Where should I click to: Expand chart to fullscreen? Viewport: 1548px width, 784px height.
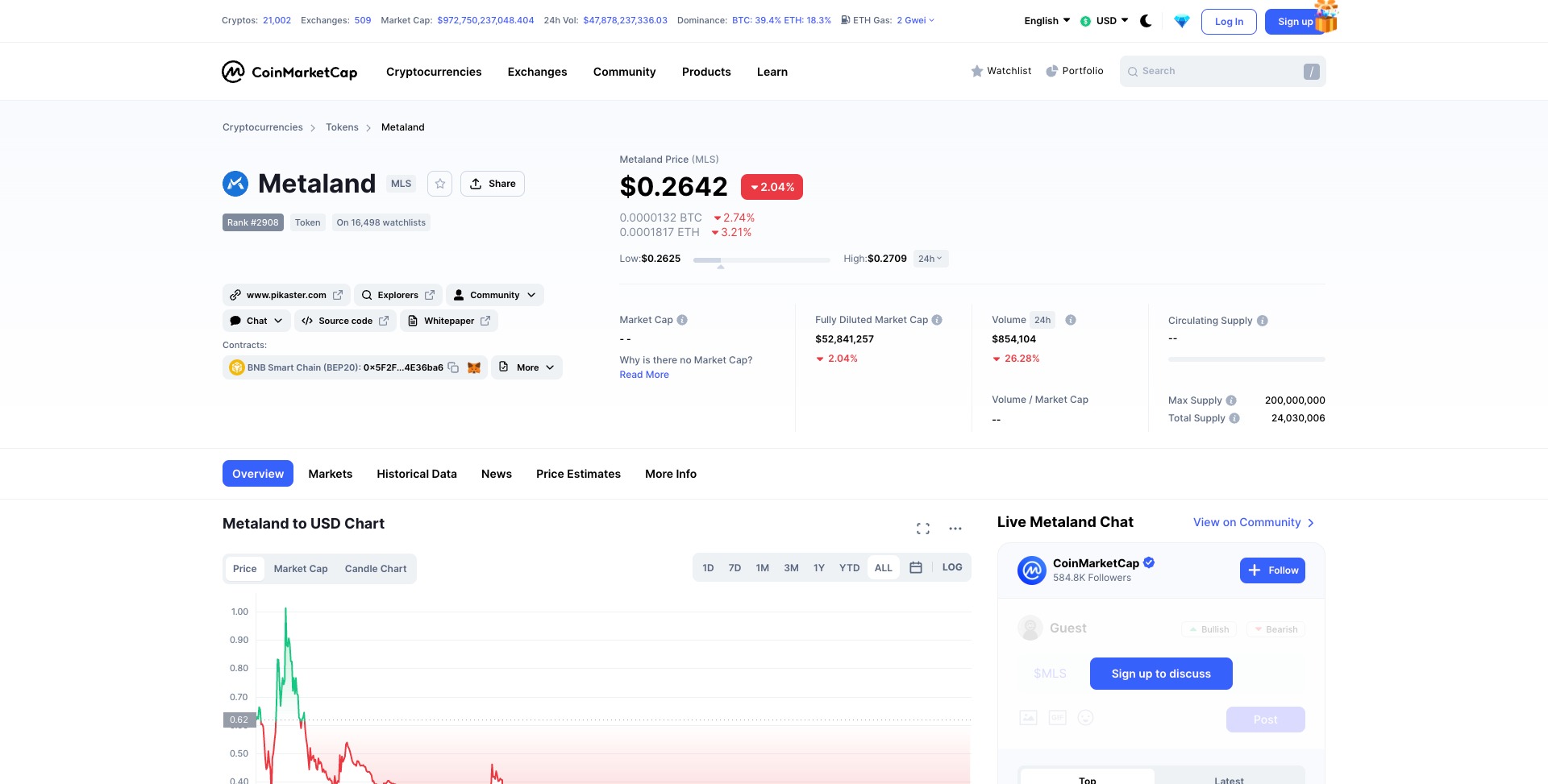(923, 529)
